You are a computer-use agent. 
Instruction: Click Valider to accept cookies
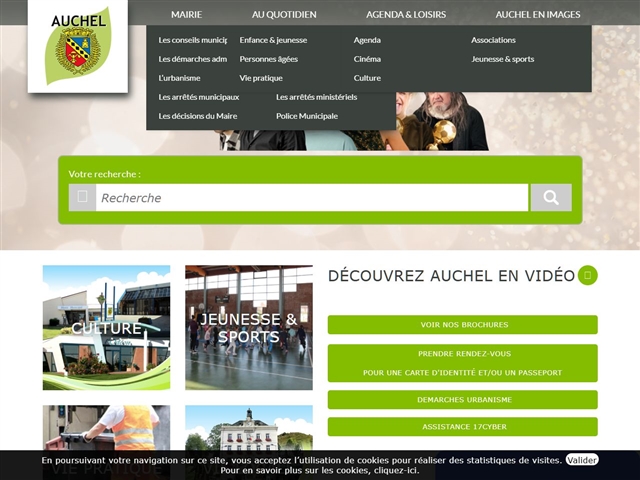click(582, 460)
